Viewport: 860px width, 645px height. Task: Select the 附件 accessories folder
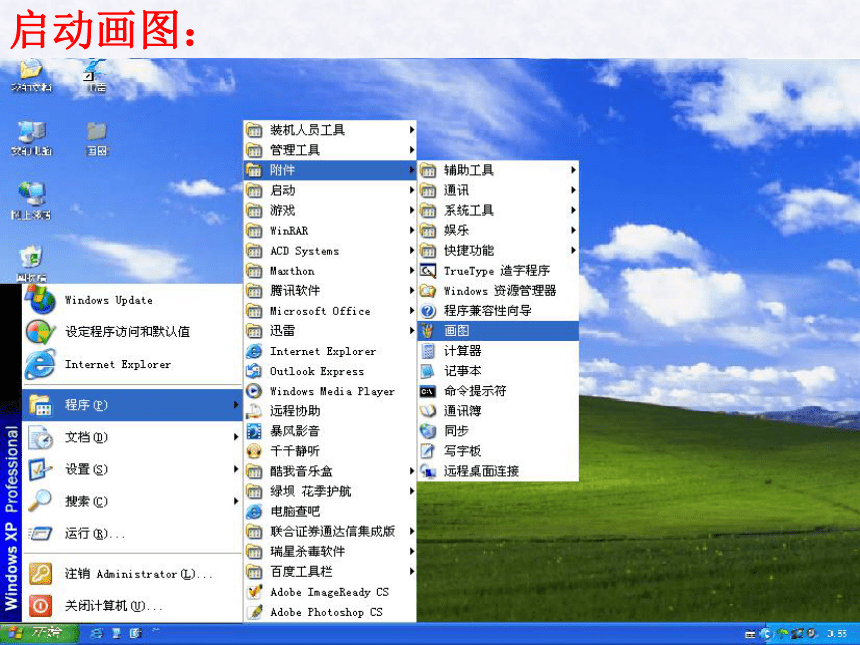330,170
